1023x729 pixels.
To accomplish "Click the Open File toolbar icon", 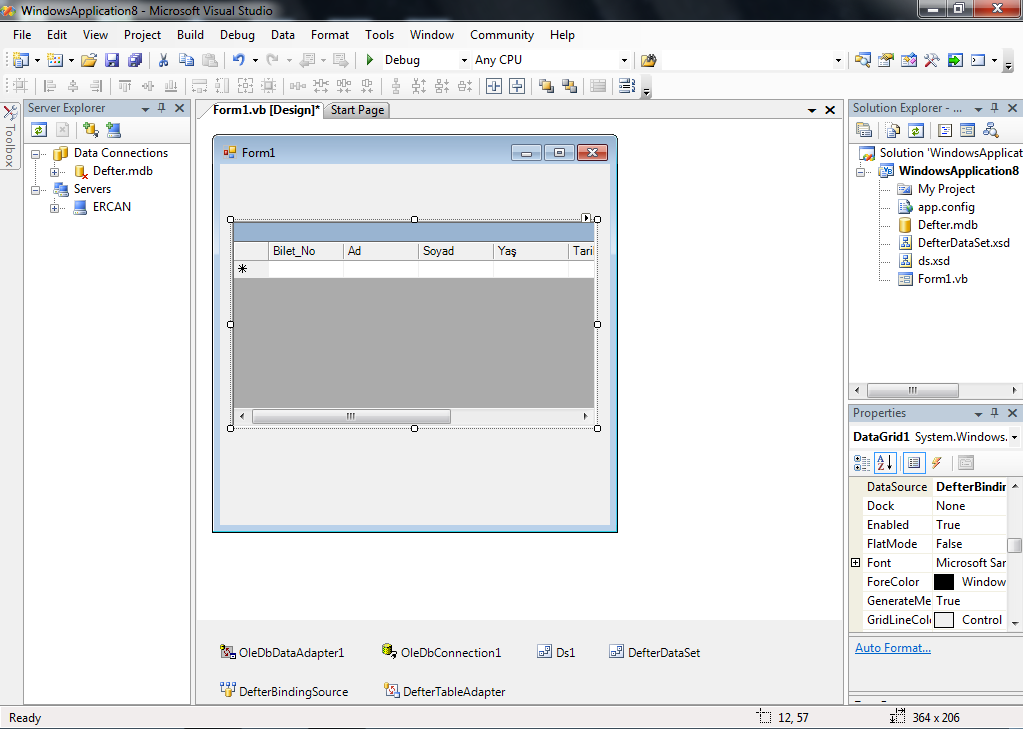I will point(89,60).
